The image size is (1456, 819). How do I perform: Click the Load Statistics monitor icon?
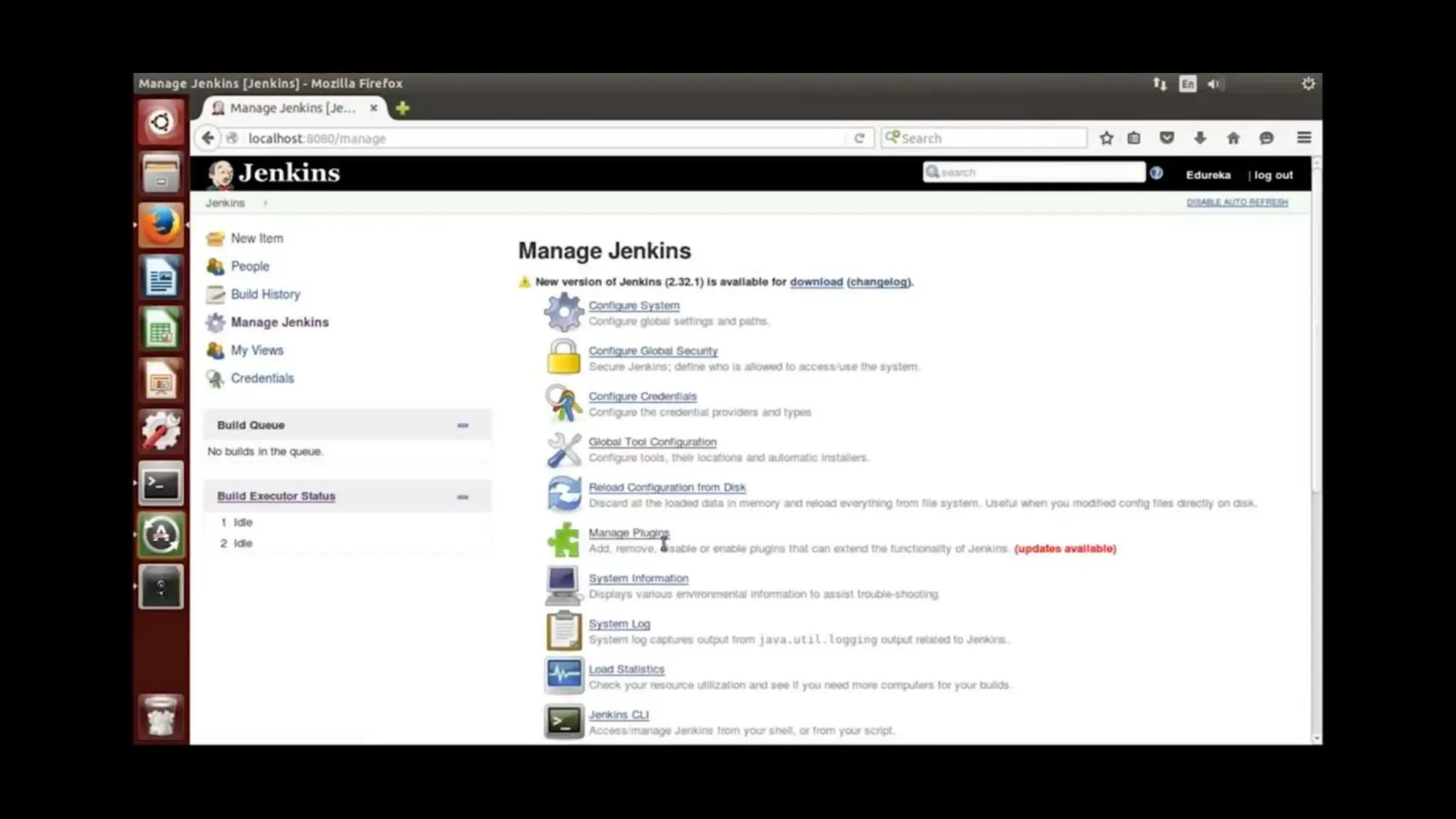[563, 675]
